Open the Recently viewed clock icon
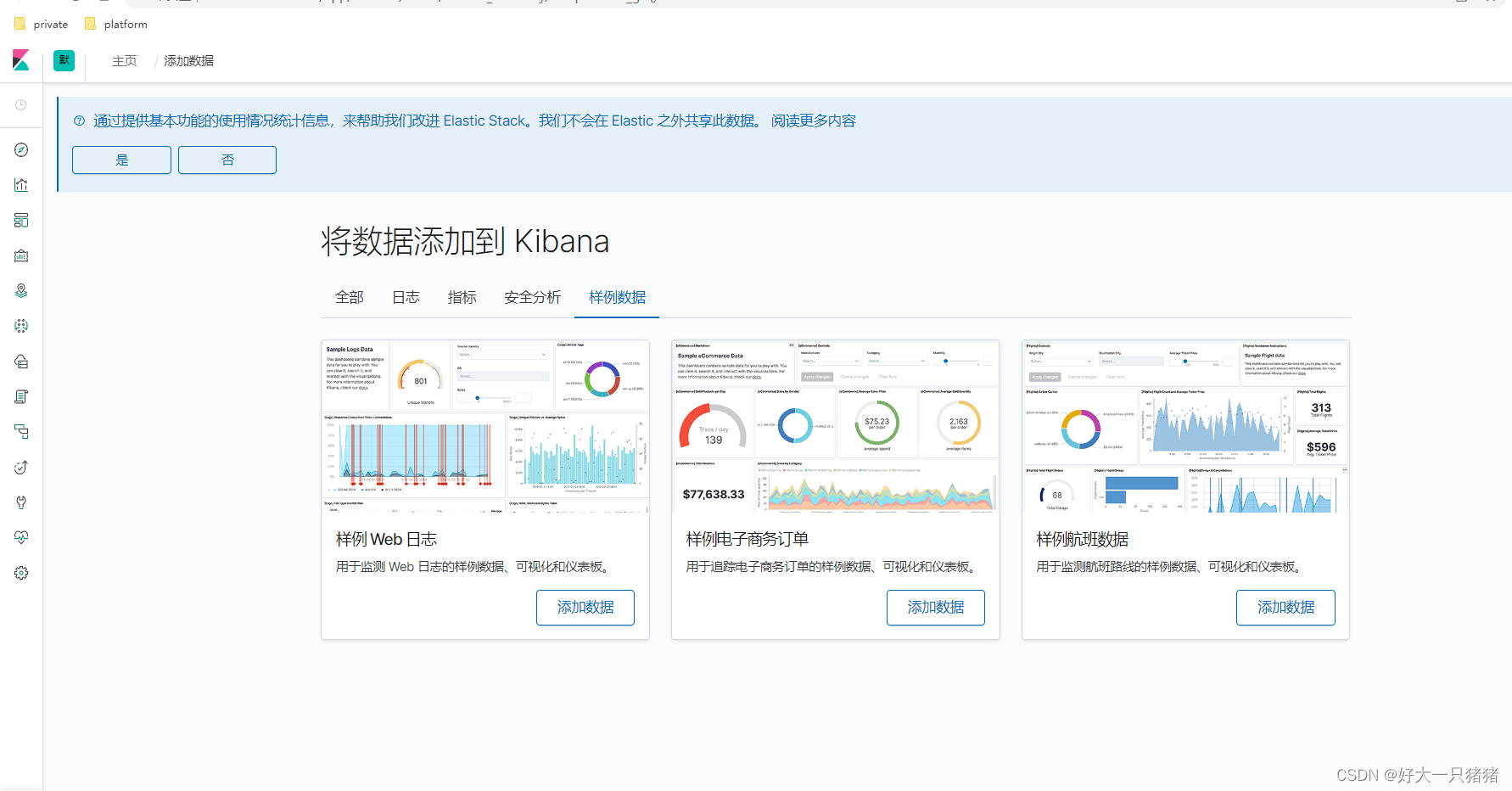Screen dimensions: 1512x791 click(21, 105)
